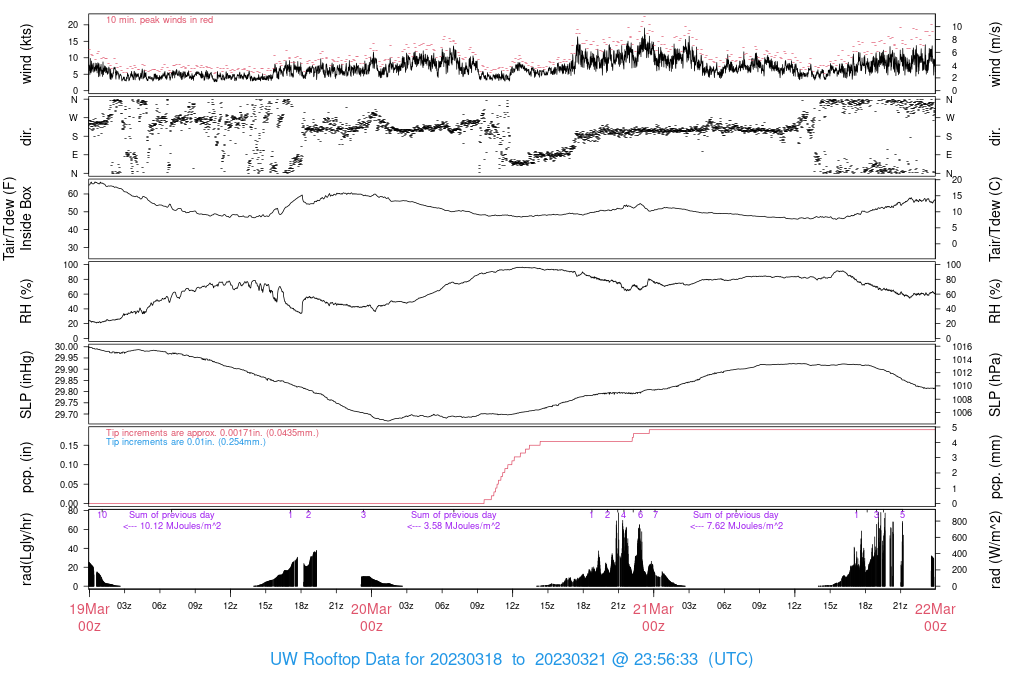Click the red 'Tip increments are approx. 0.00171in.' note
The width and height of the screenshot is (1024, 700).
pyautogui.click(x=212, y=433)
